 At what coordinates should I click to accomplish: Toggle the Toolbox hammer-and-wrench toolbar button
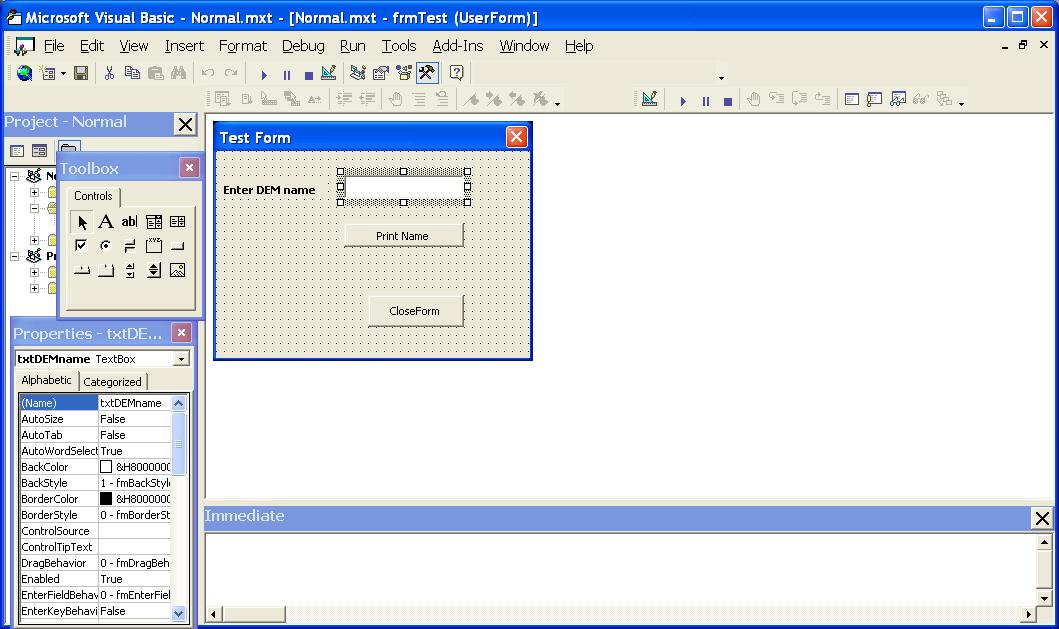click(x=427, y=73)
